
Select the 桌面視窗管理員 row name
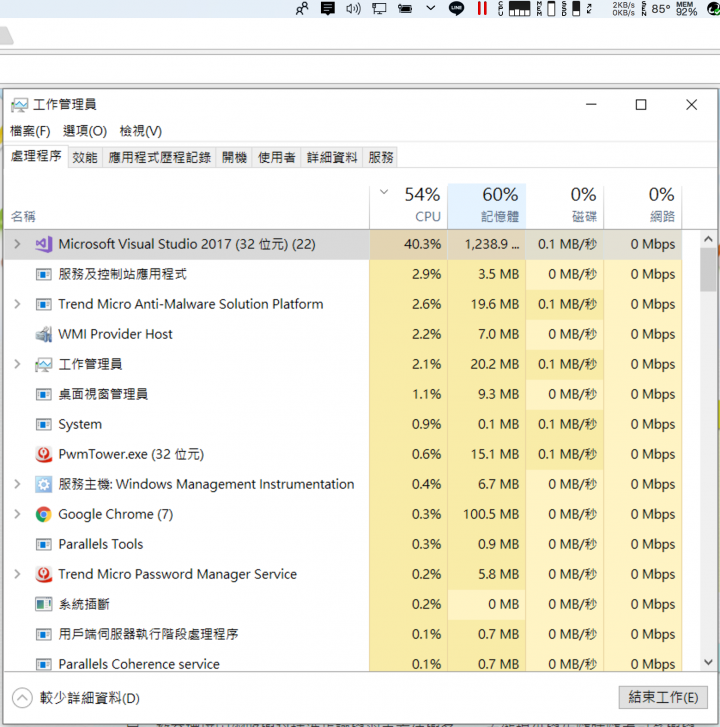click(103, 394)
